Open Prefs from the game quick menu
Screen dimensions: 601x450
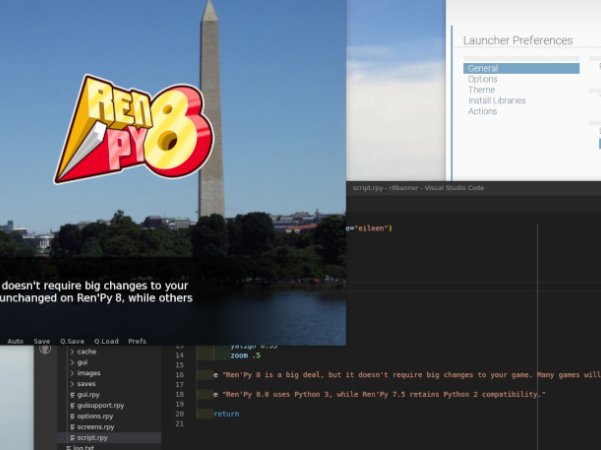[137, 341]
